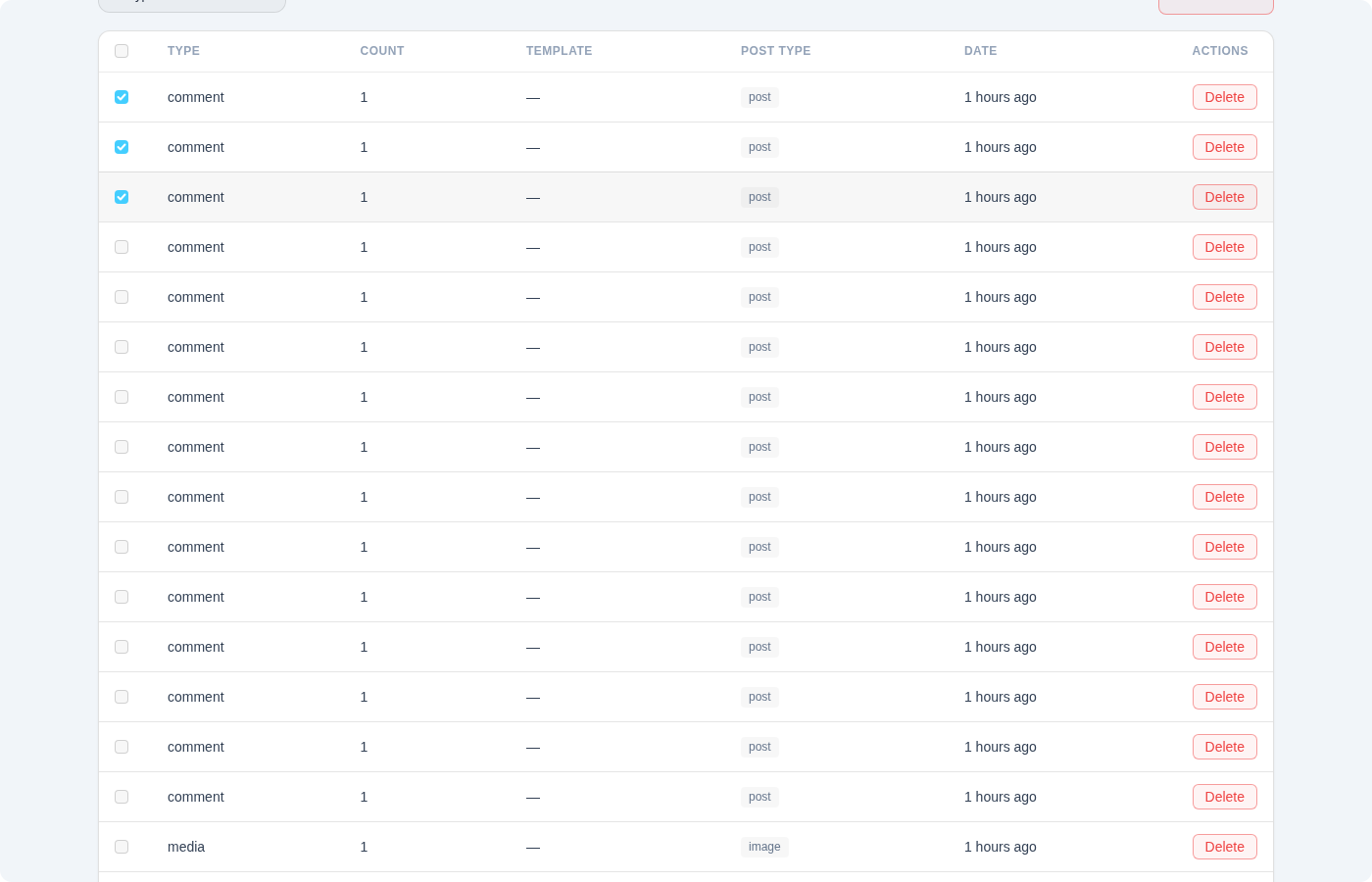
Task: Toggle the select-all checkbox in table header
Action: tap(122, 51)
